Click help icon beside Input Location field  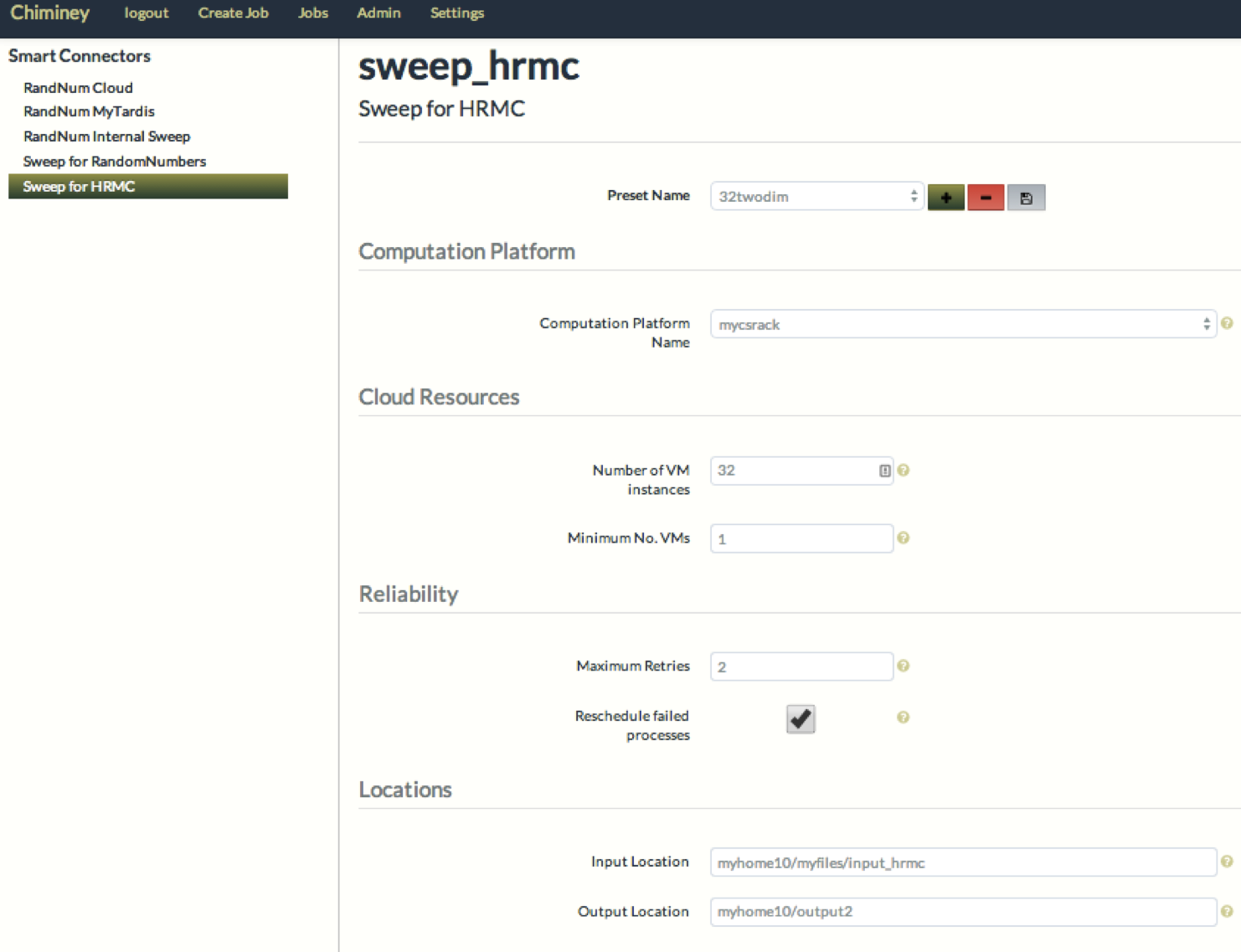pos(1227,862)
